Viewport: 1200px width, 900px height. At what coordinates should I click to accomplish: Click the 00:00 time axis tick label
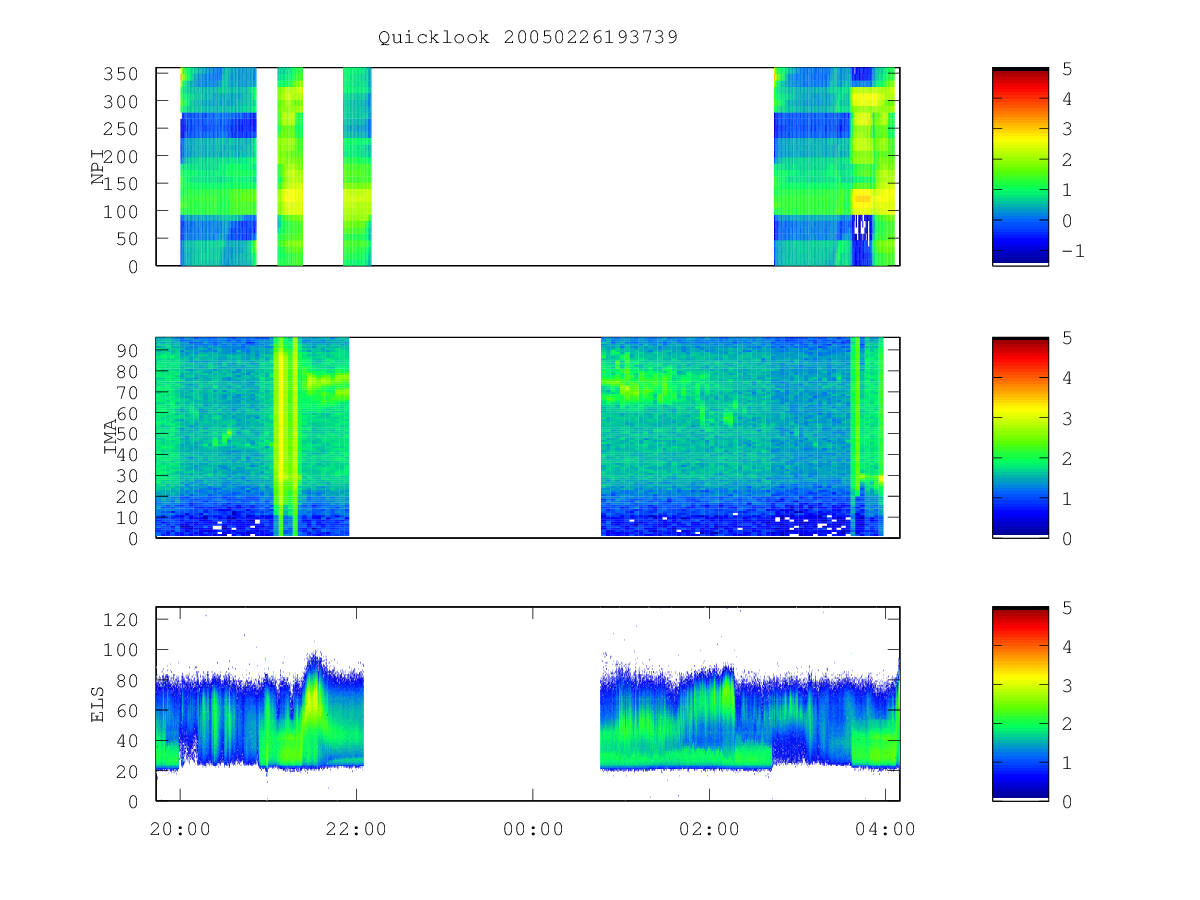pos(533,829)
